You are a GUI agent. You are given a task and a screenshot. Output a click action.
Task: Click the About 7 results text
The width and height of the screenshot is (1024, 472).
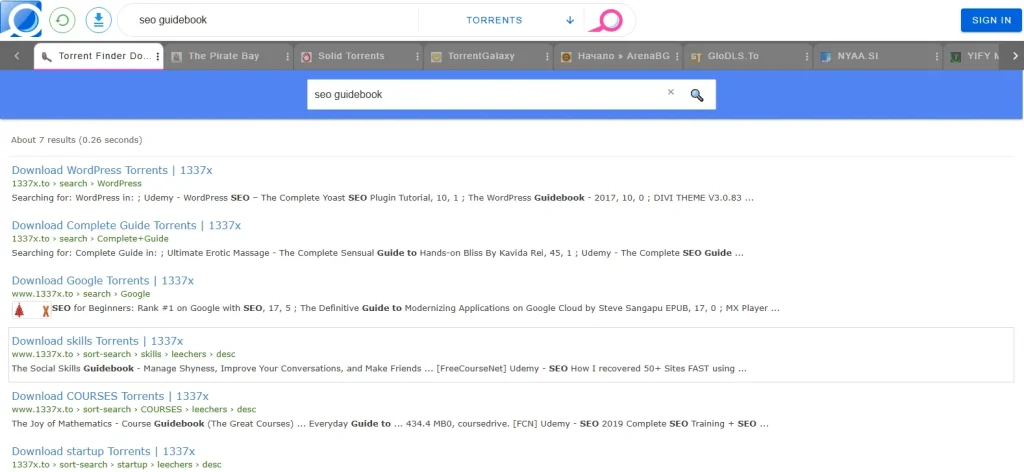pos(76,140)
